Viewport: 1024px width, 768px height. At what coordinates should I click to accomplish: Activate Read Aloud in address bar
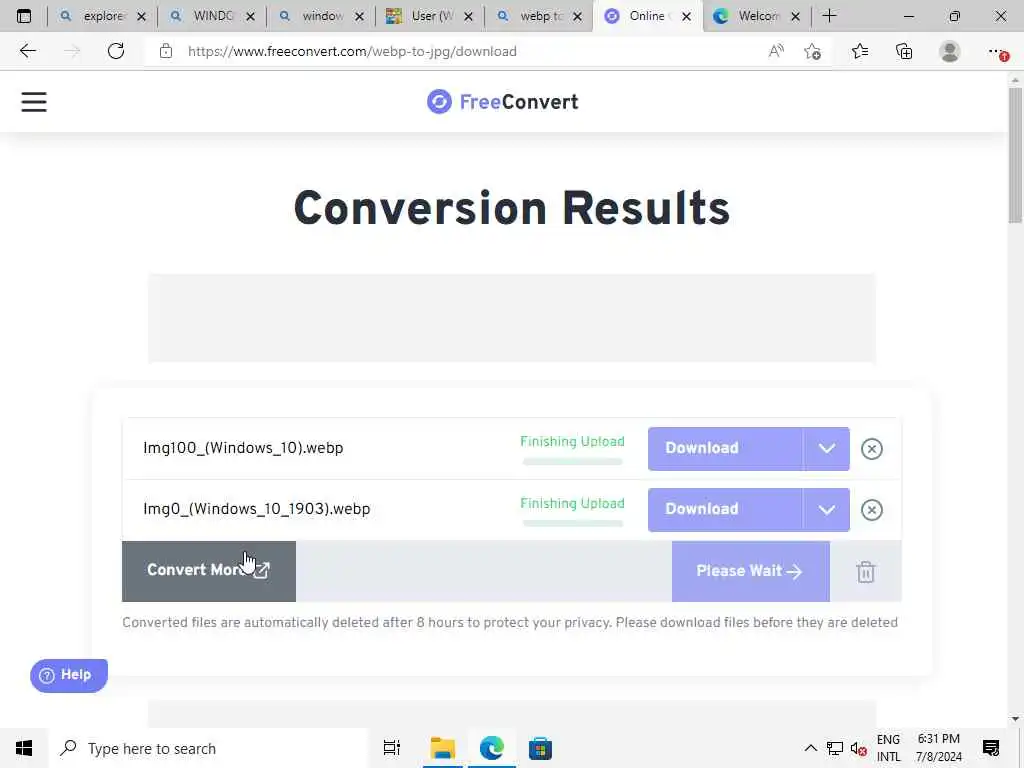point(776,51)
